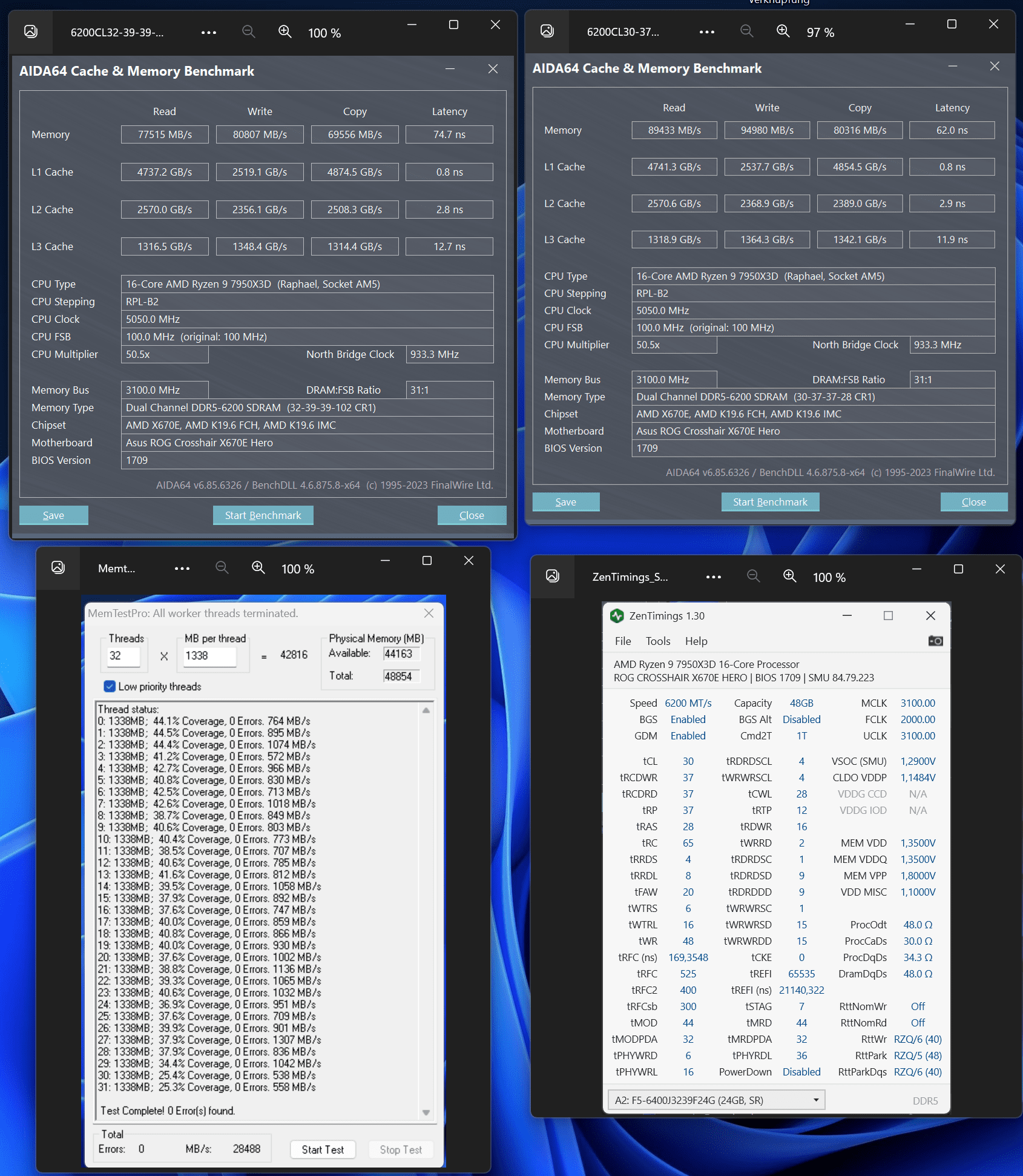
Task: Click the tRFC value 525 in ZenTimings
Action: pyautogui.click(x=688, y=974)
